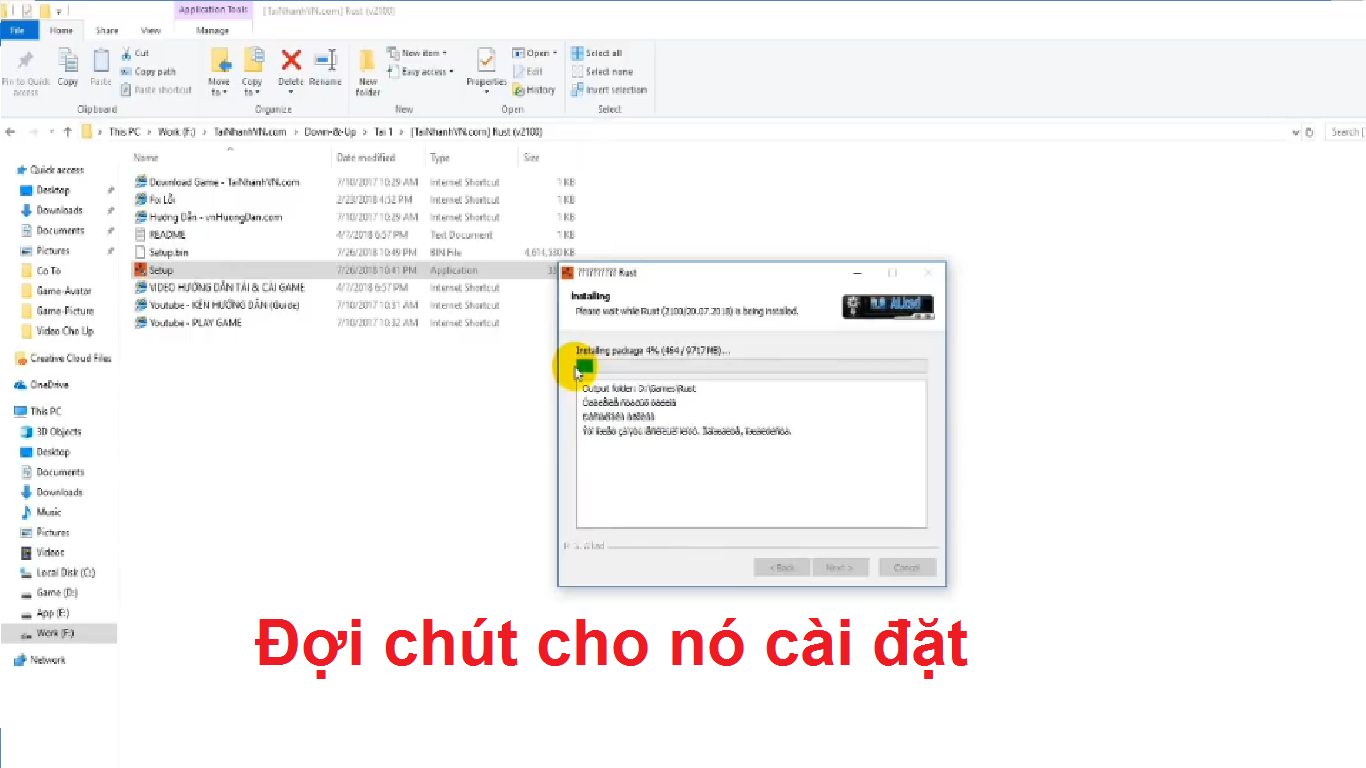Viewport: 1366px width, 768px height.
Task: Cancel the Rust installation
Action: coord(906,567)
